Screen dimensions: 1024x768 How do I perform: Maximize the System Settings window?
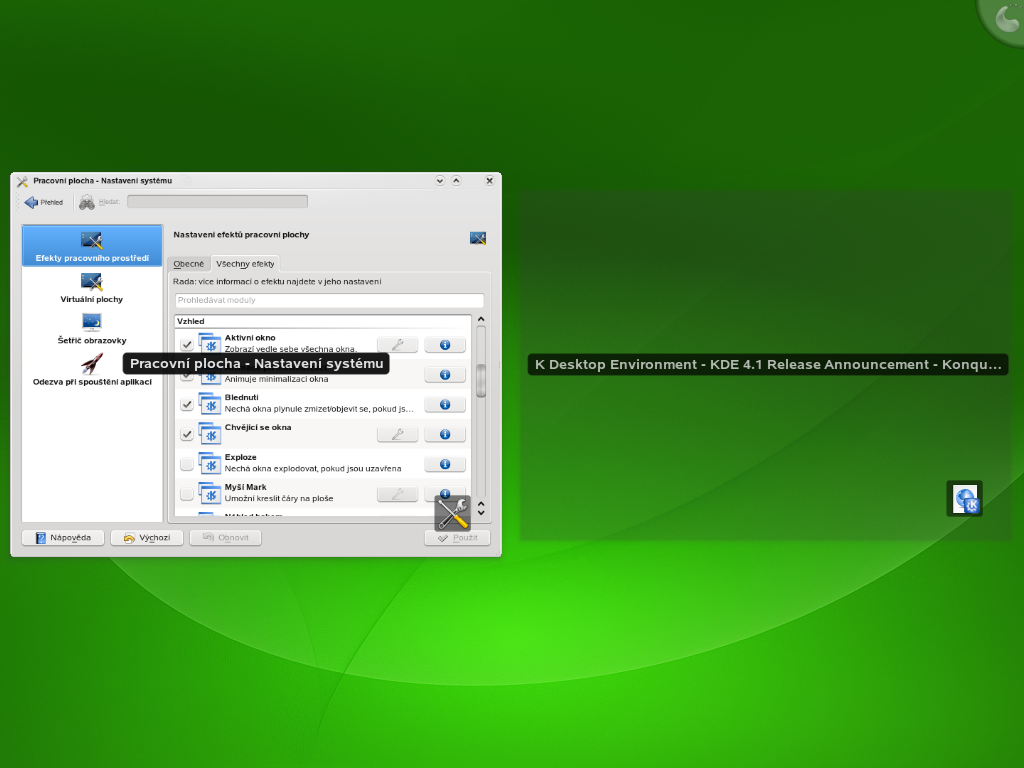pyautogui.click(x=456, y=181)
